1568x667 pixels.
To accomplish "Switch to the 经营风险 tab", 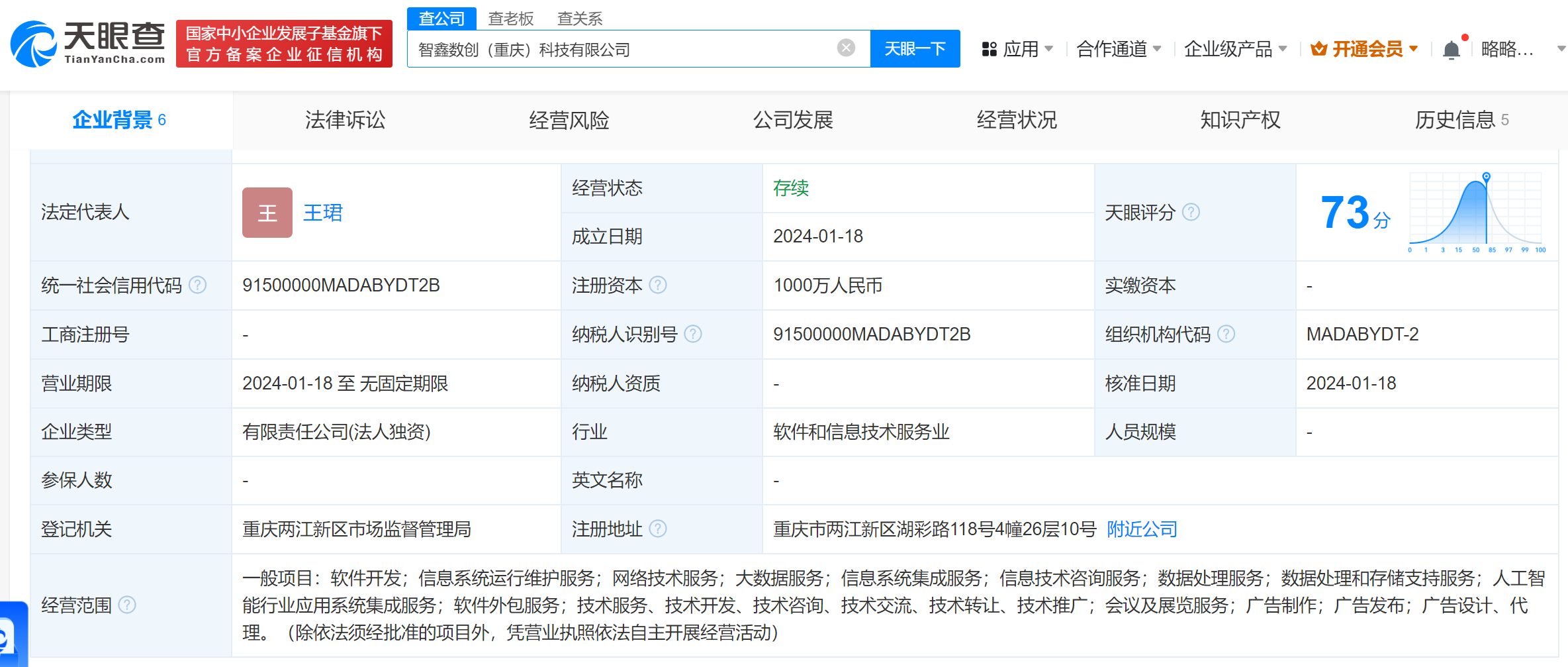I will click(x=569, y=120).
